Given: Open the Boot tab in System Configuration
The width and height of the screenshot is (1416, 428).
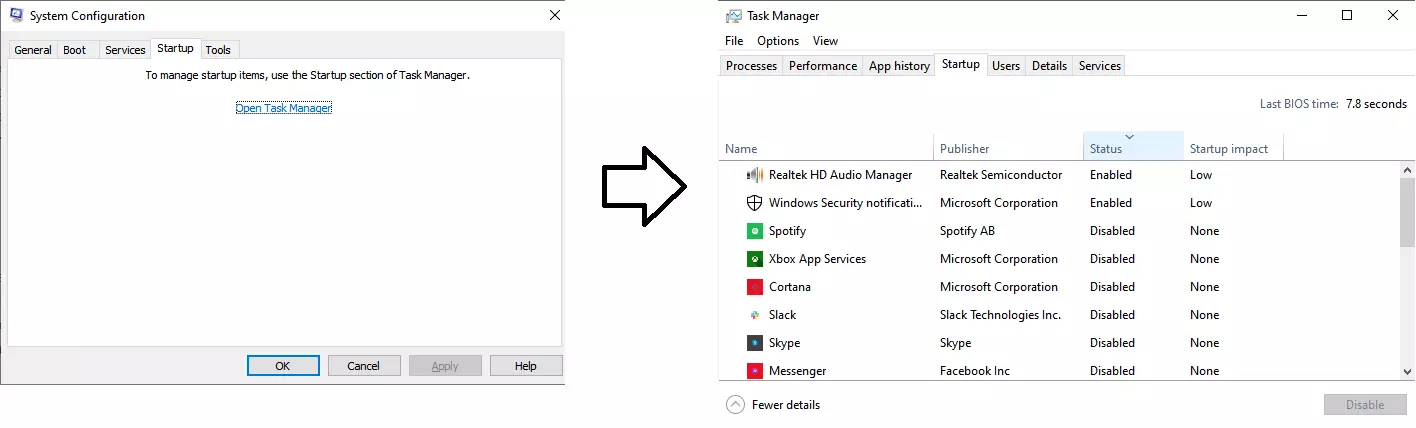Looking at the screenshot, I should point(75,50).
